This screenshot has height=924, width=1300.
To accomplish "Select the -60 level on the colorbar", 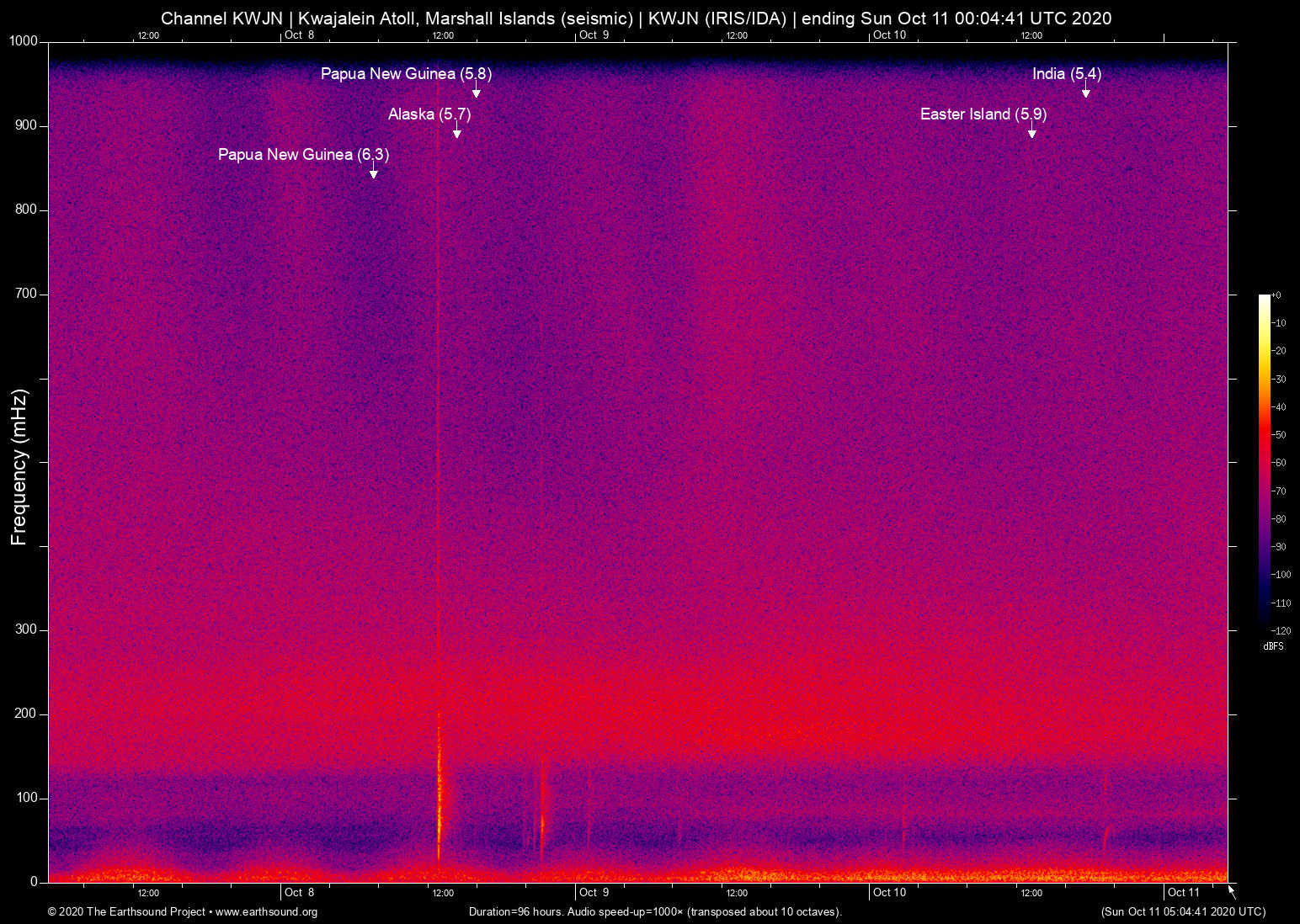I will [1280, 462].
